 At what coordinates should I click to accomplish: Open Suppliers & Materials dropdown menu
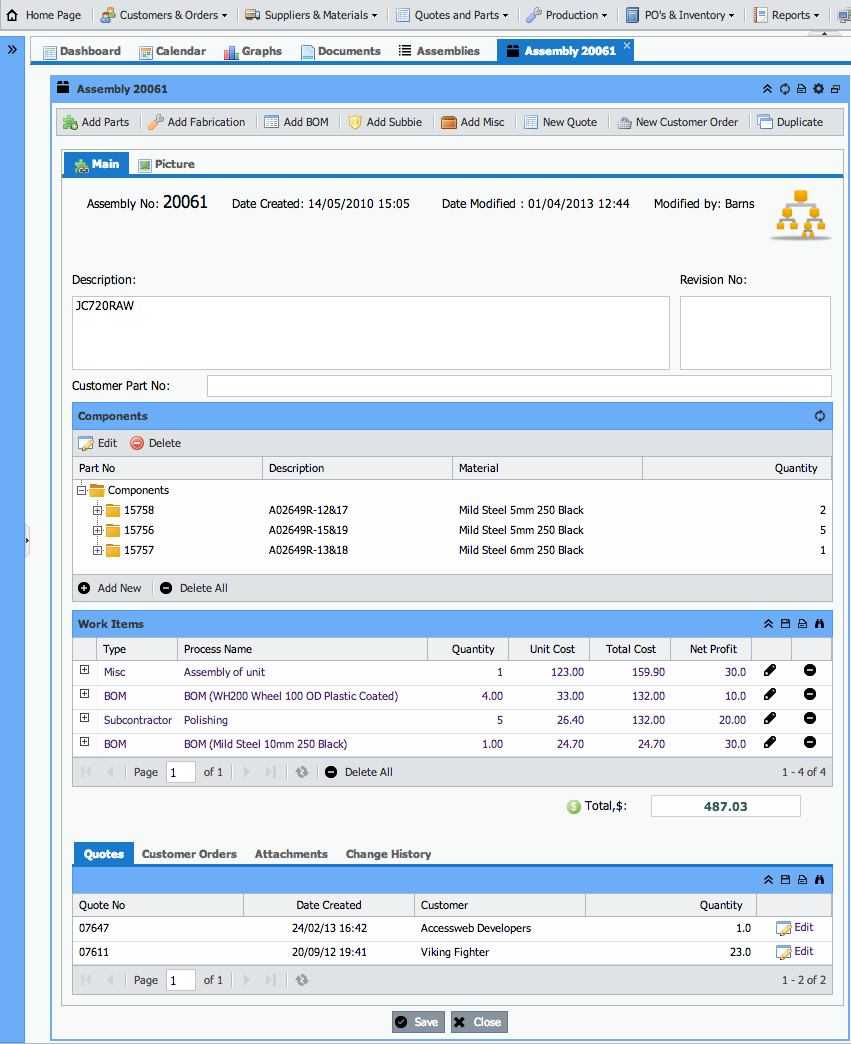[311, 15]
